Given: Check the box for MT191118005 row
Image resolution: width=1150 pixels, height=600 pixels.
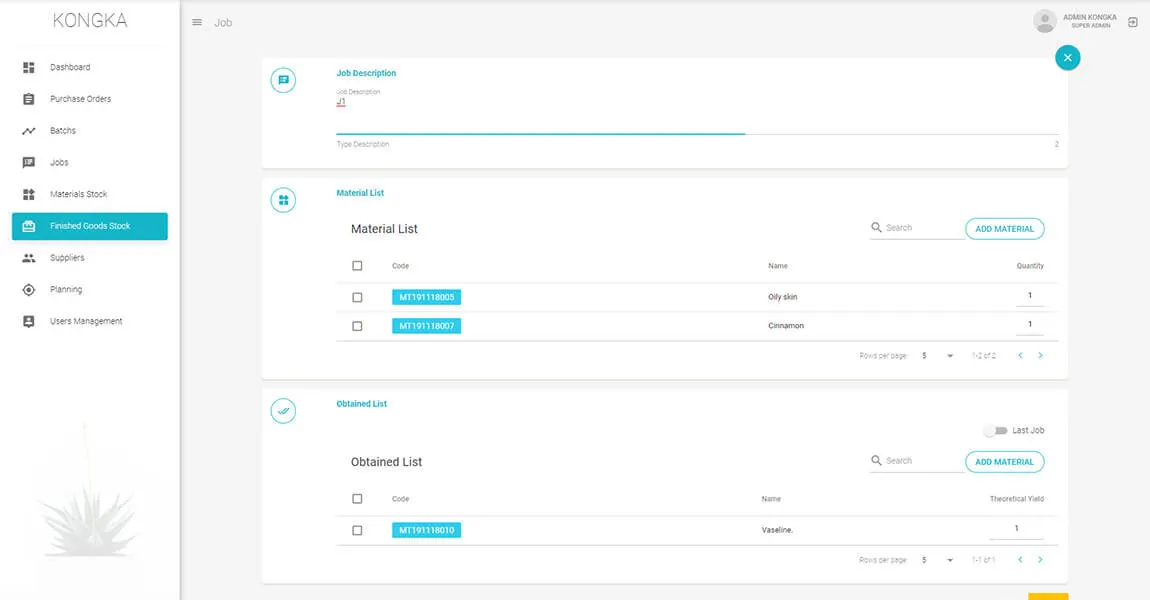Looking at the screenshot, I should [357, 297].
